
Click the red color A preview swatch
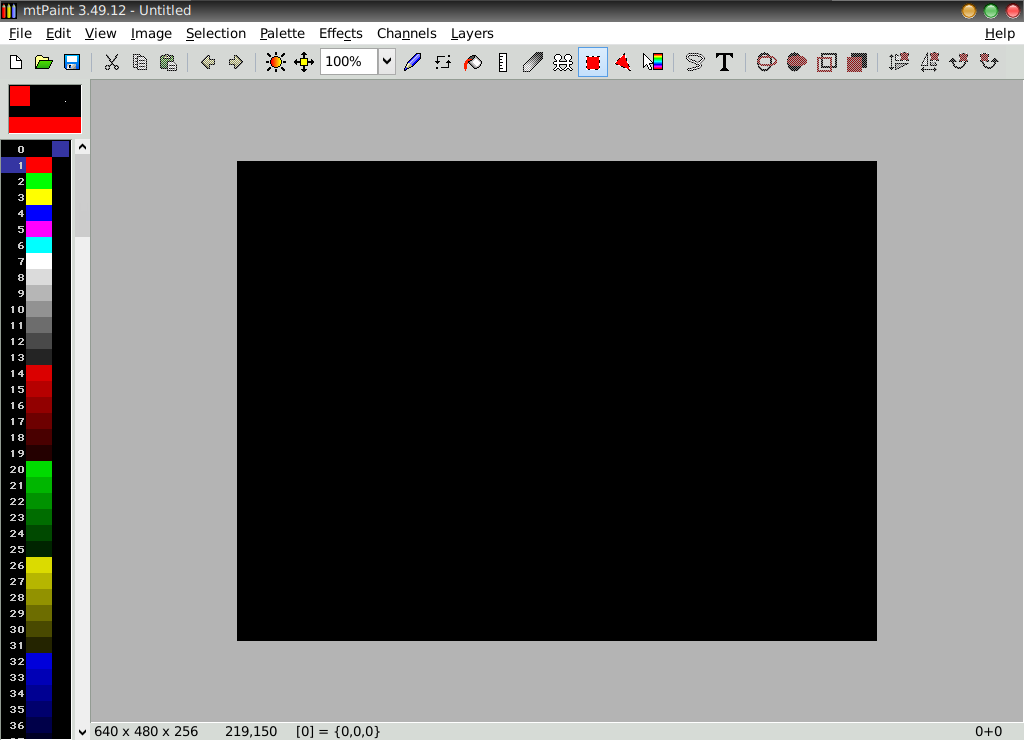click(x=20, y=96)
